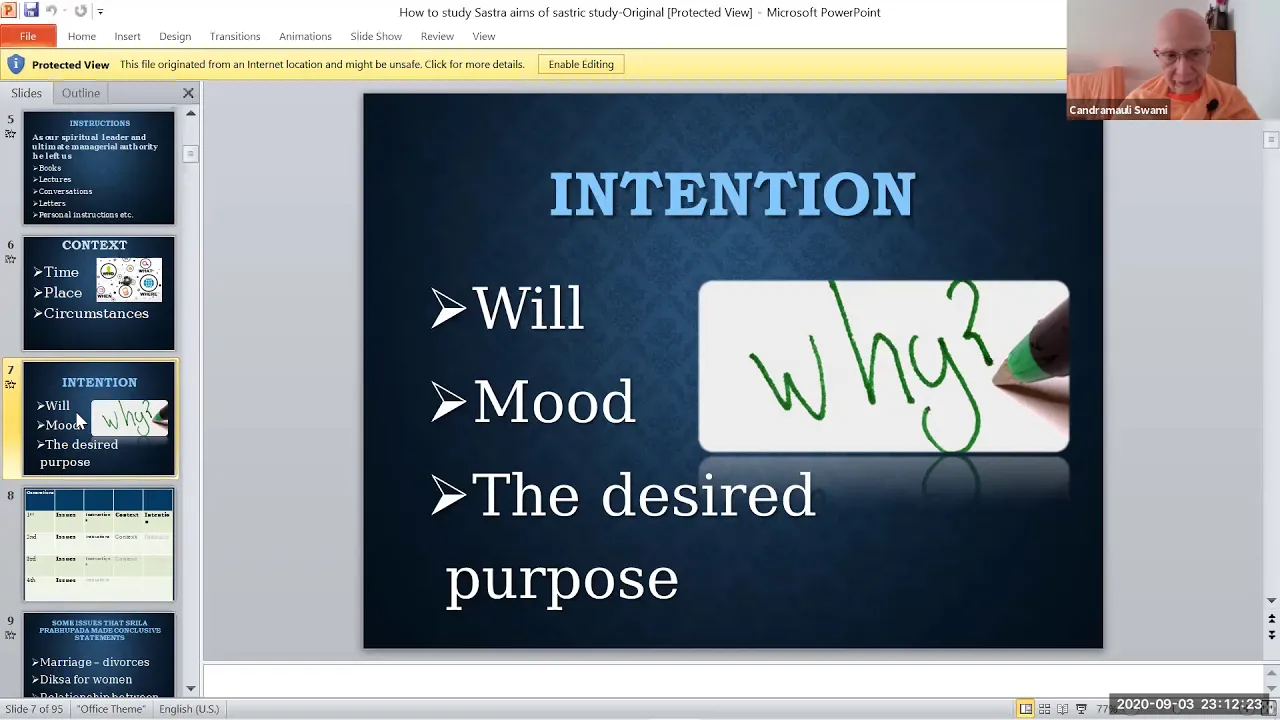The width and height of the screenshot is (1280, 720).
Task: Switch to Normal view icon
Action: click(x=1026, y=709)
